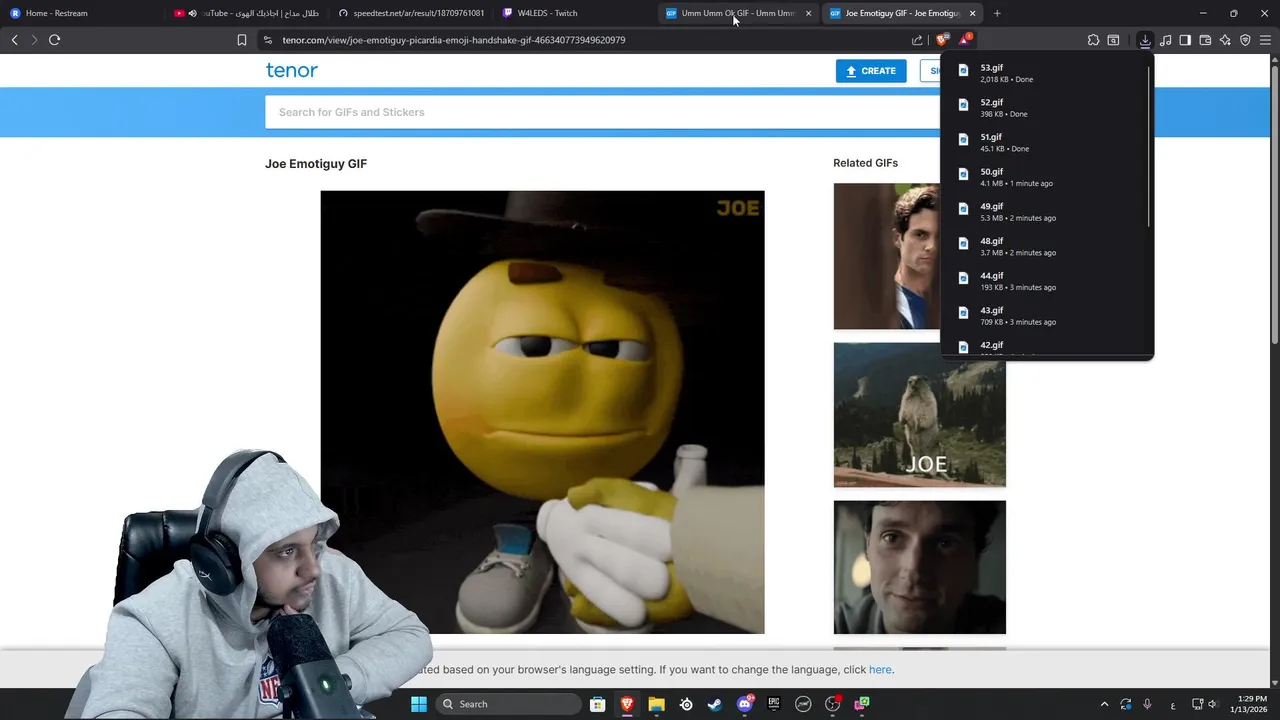This screenshot has height=720, width=1280.
Task: Close the Joe Emotiguy GIF tab
Action: coord(972,13)
